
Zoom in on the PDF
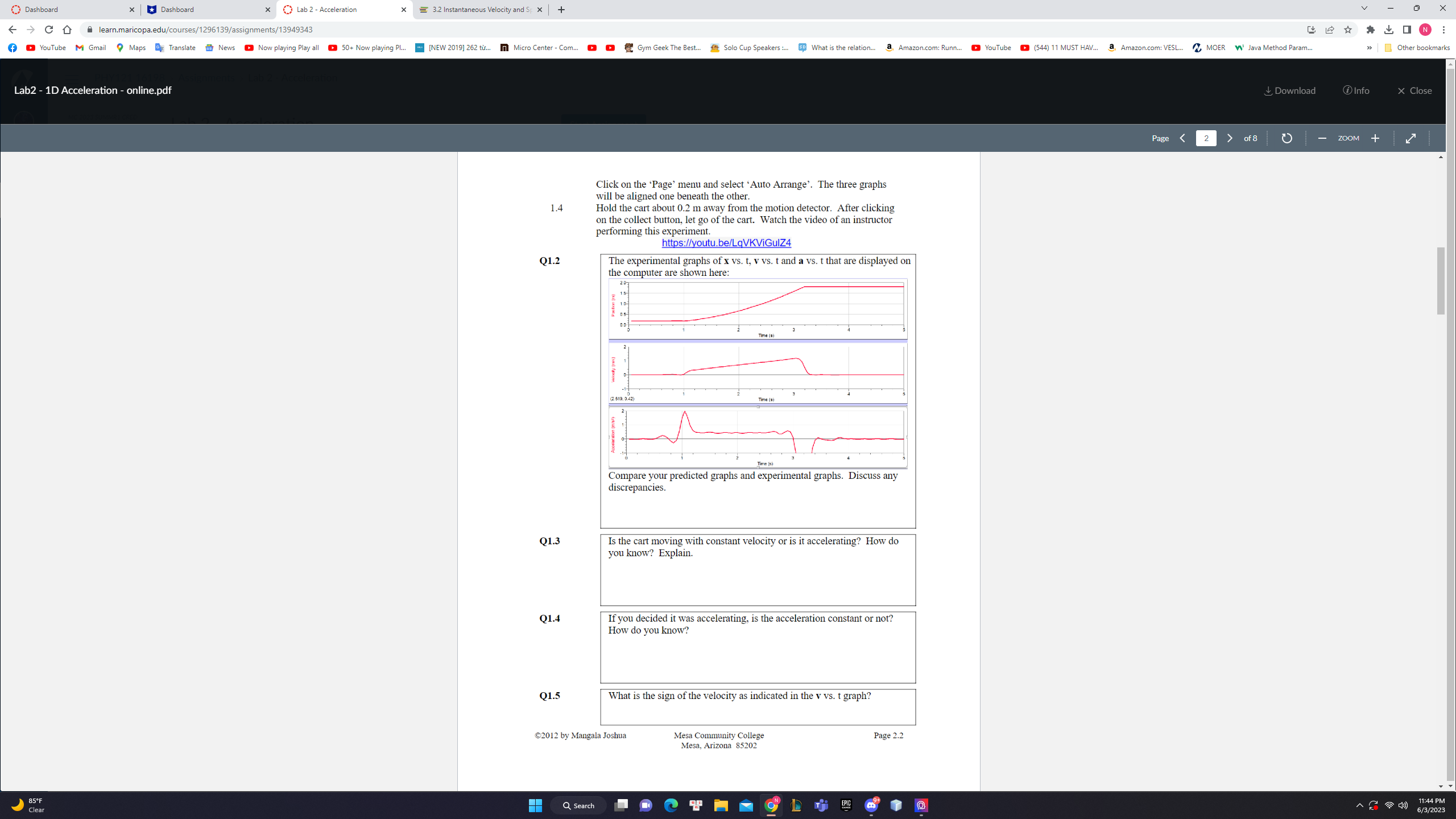pyautogui.click(x=1375, y=138)
